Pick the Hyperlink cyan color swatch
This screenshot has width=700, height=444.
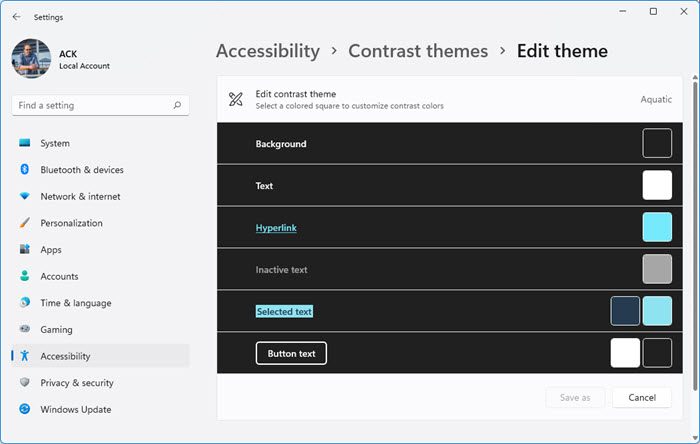(x=657, y=227)
